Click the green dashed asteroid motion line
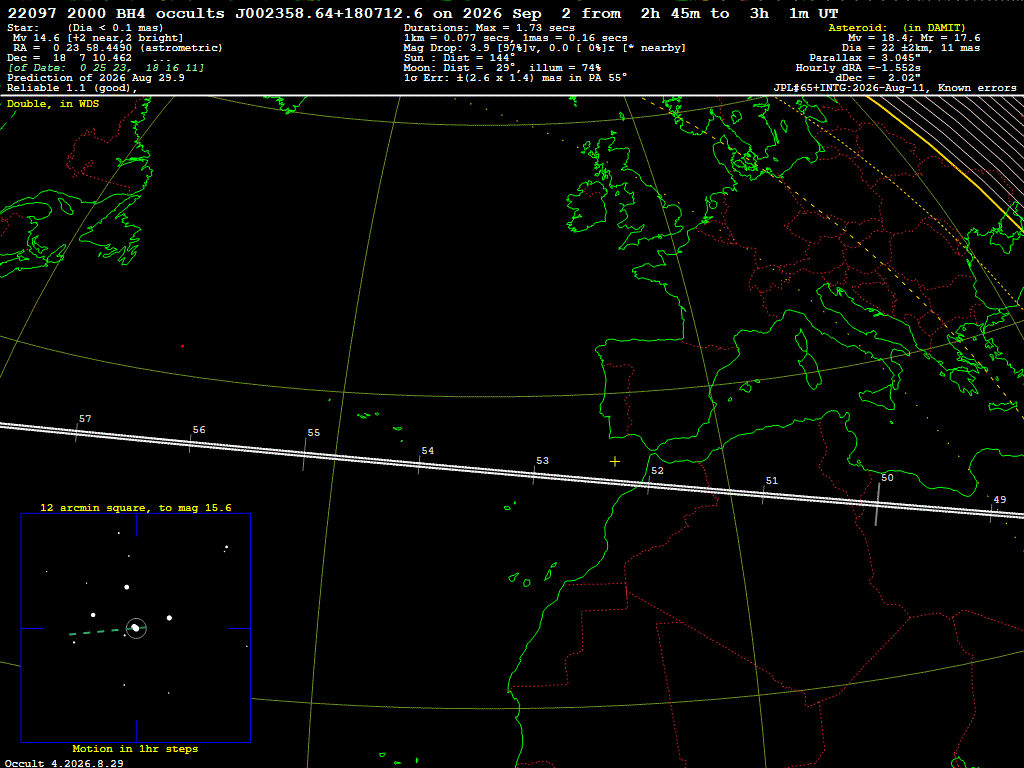 click(x=96, y=632)
